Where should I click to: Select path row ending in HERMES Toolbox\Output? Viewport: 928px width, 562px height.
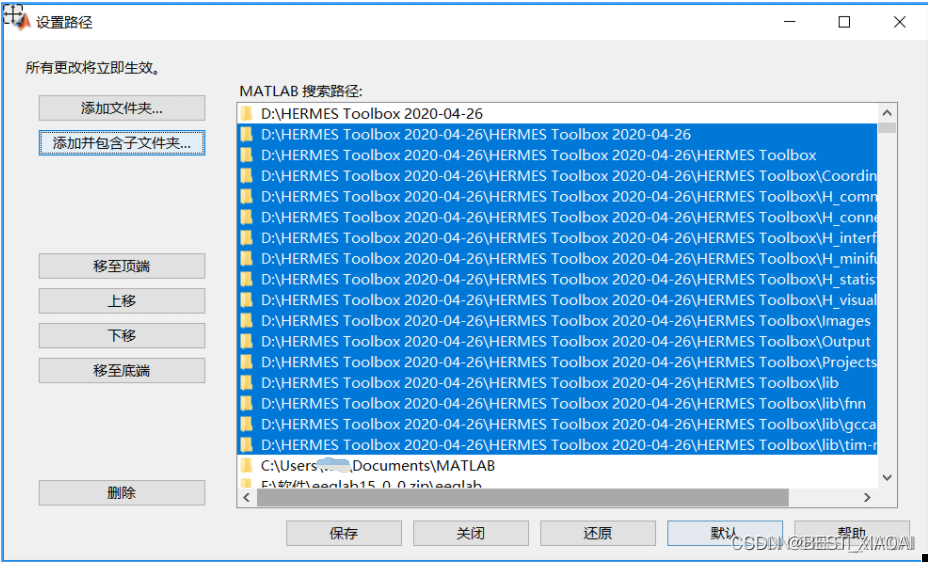tap(558, 341)
